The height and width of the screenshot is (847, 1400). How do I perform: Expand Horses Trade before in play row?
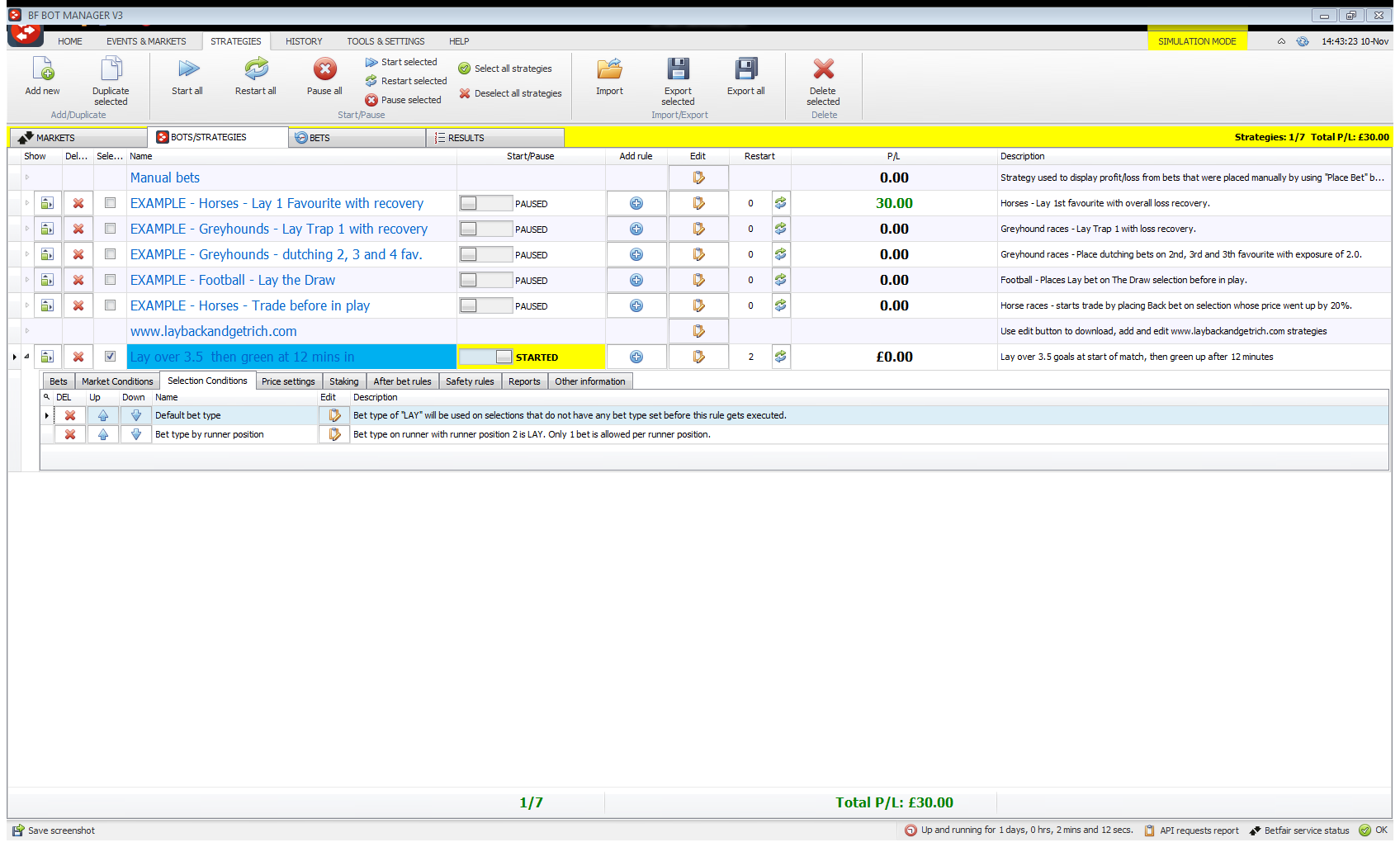click(x=26, y=305)
